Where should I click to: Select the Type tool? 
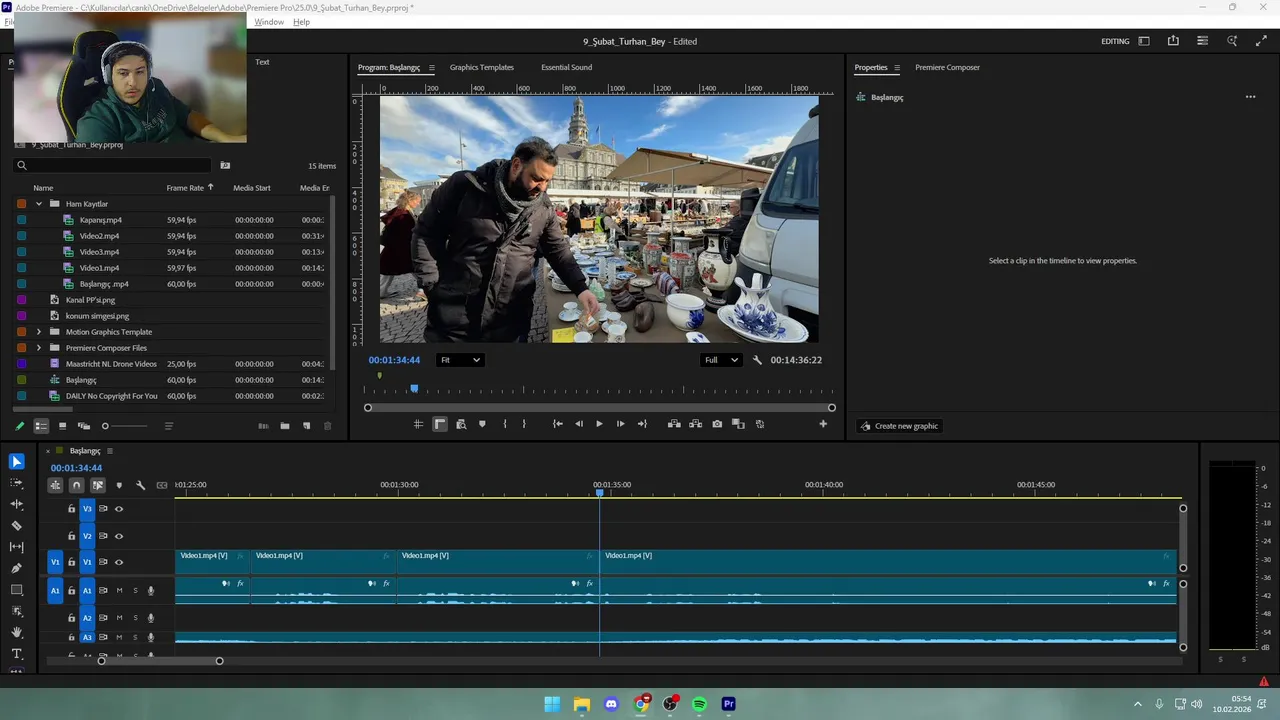coord(16,654)
